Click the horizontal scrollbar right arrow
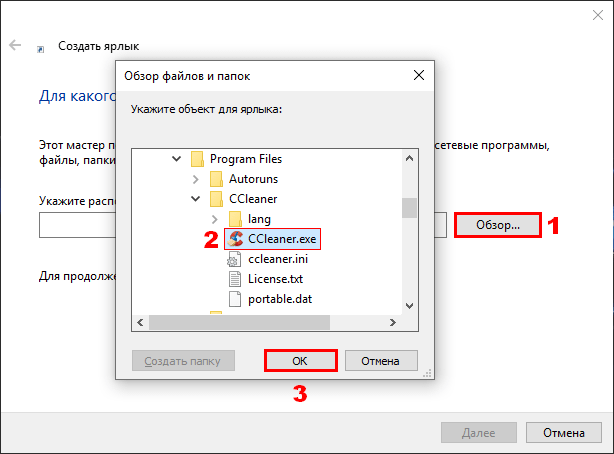Screen dimensions: 614x454 click(393, 322)
